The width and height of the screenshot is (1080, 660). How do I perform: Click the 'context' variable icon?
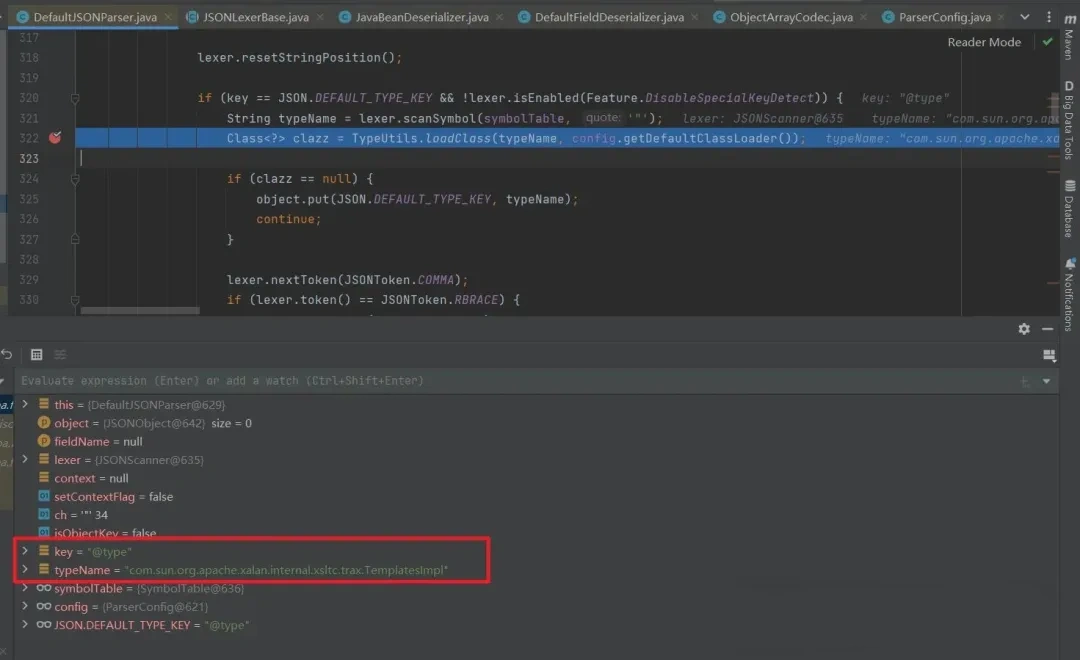(44, 477)
